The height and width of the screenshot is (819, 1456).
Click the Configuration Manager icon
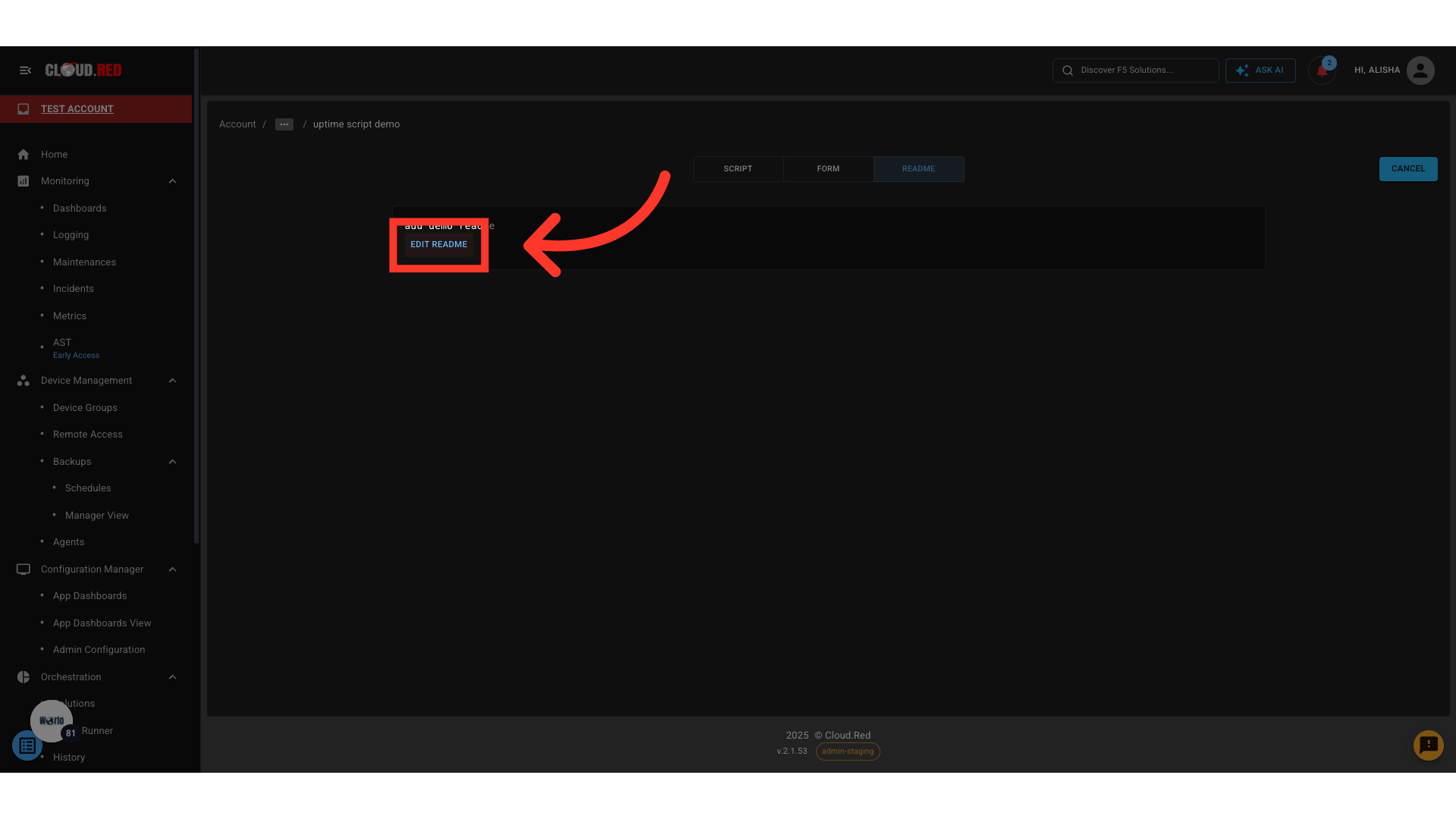pyautogui.click(x=24, y=569)
